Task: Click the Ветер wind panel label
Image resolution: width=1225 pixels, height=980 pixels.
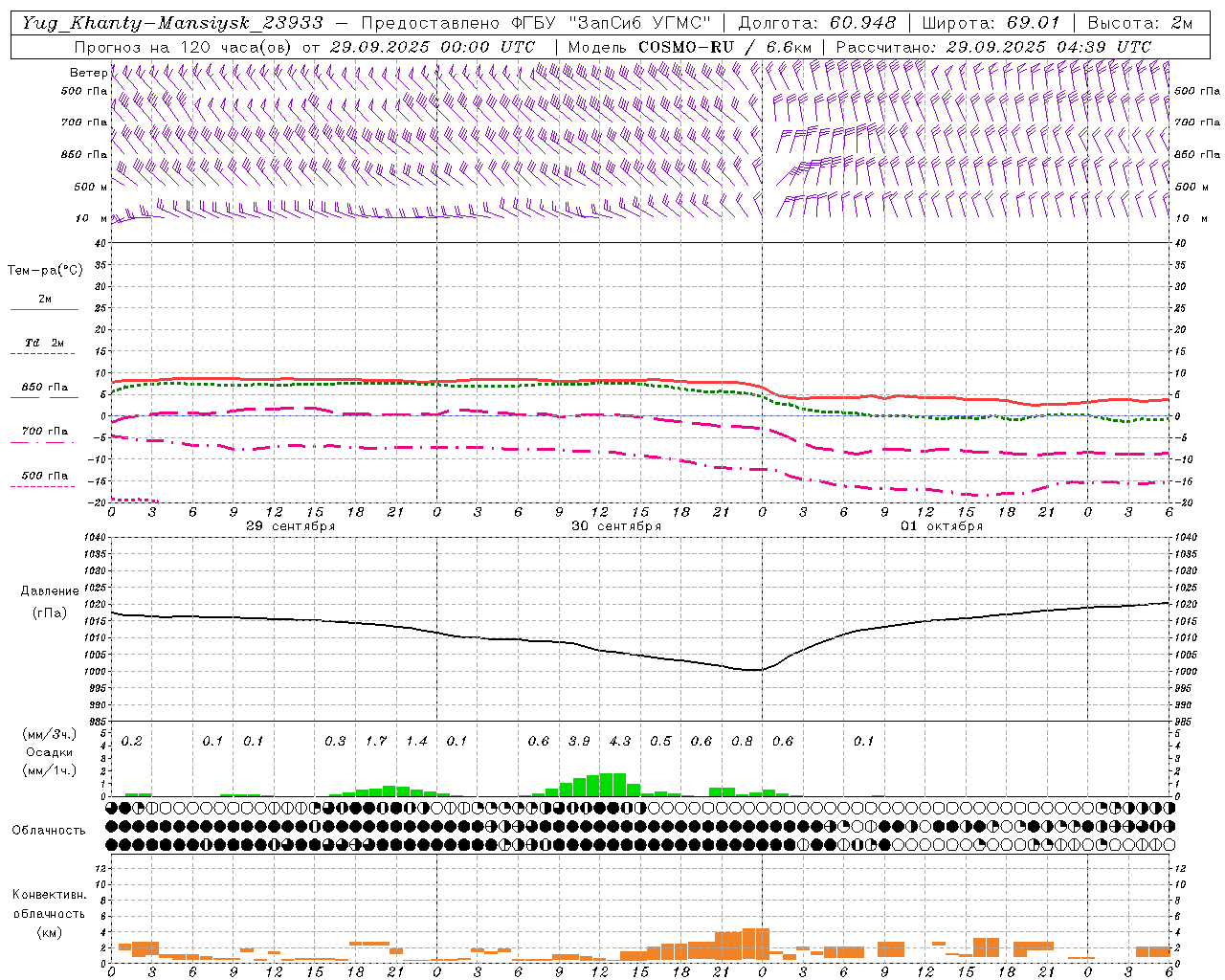Action: point(88,73)
